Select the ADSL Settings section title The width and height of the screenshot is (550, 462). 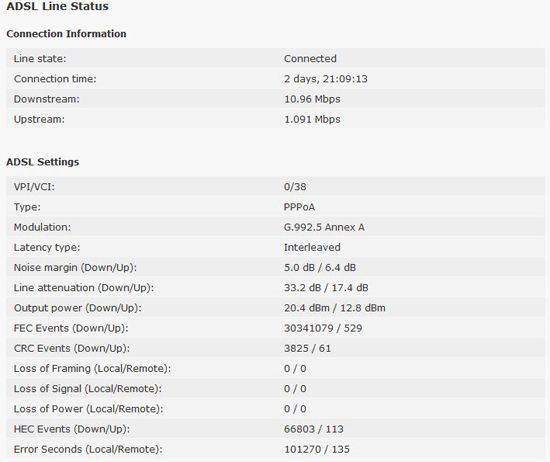42,162
